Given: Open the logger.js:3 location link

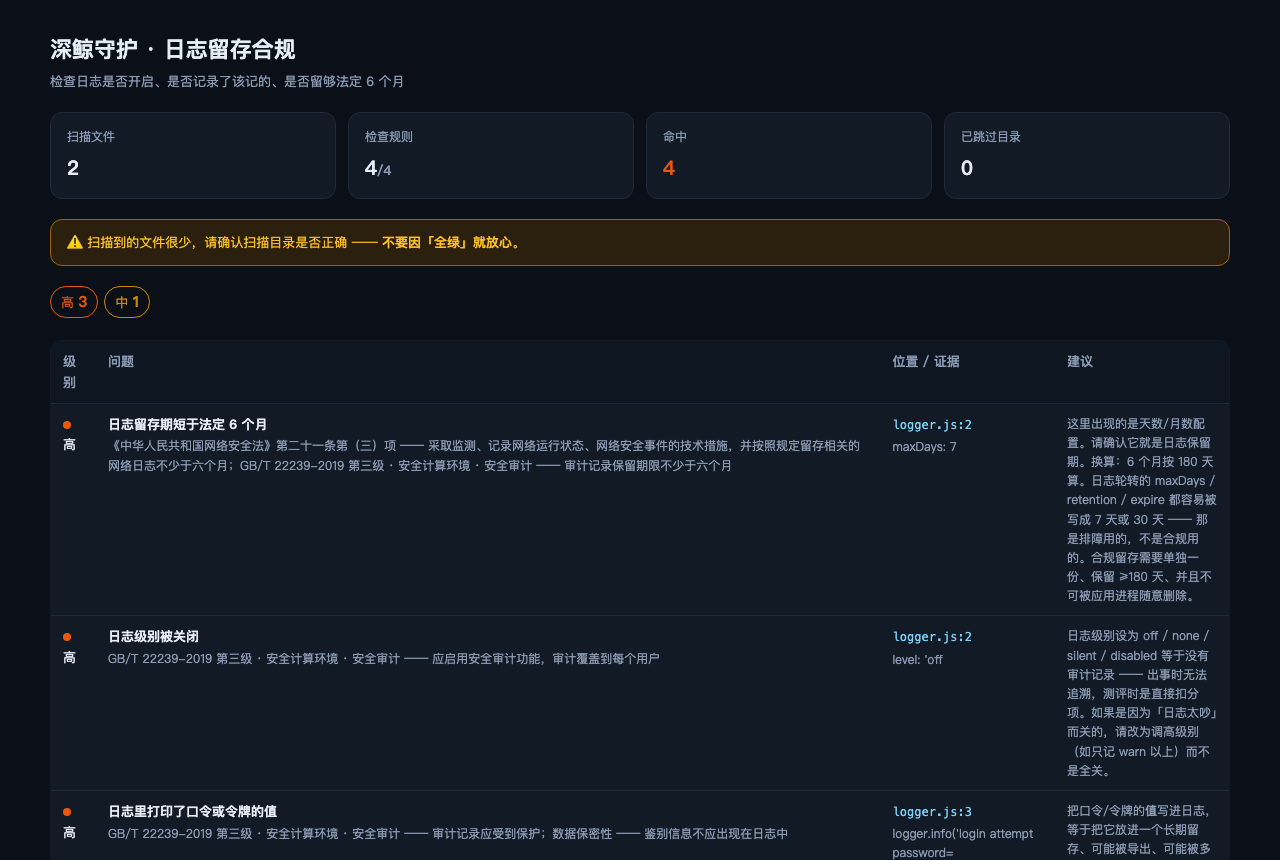Looking at the screenshot, I should pos(932,812).
